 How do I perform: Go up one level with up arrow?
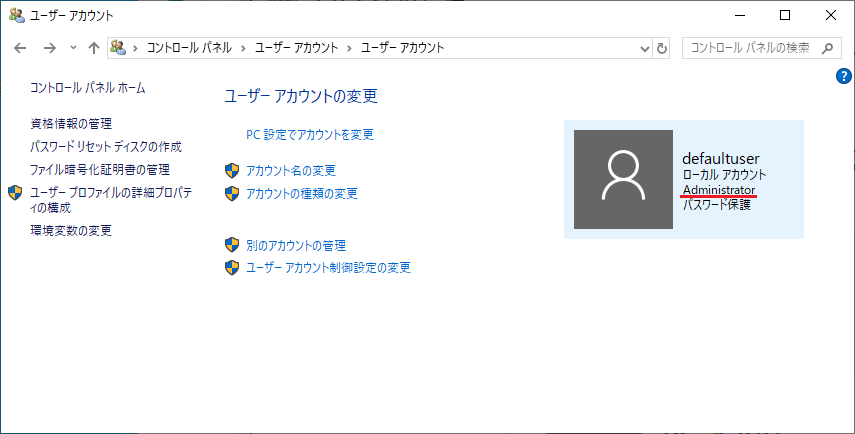click(94, 48)
